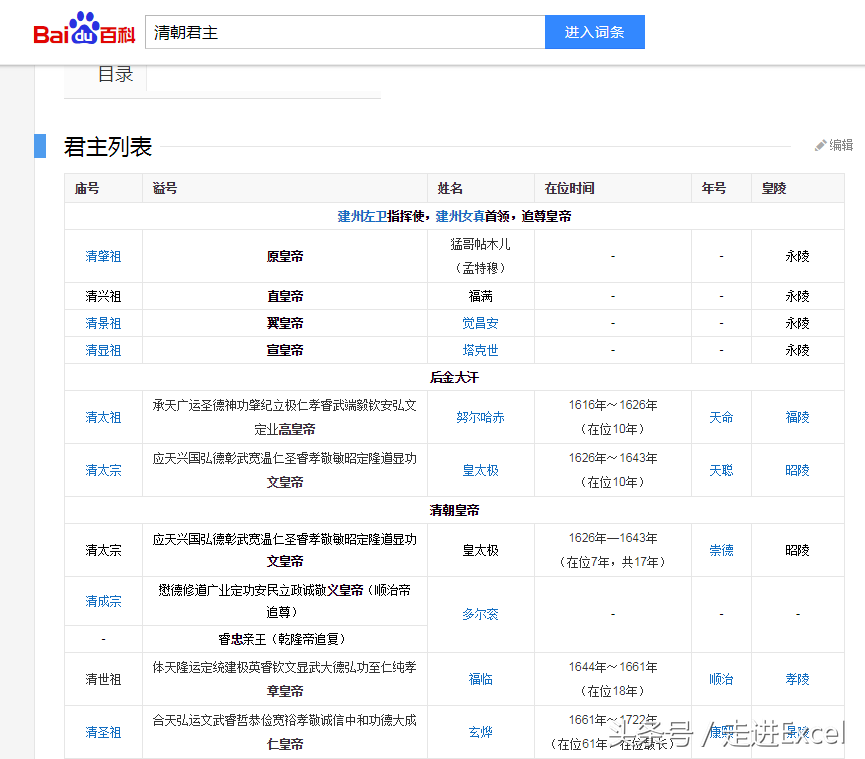Image resolution: width=865 pixels, height=759 pixels.
Task: Open the 清显祖 link
Action: (x=103, y=350)
